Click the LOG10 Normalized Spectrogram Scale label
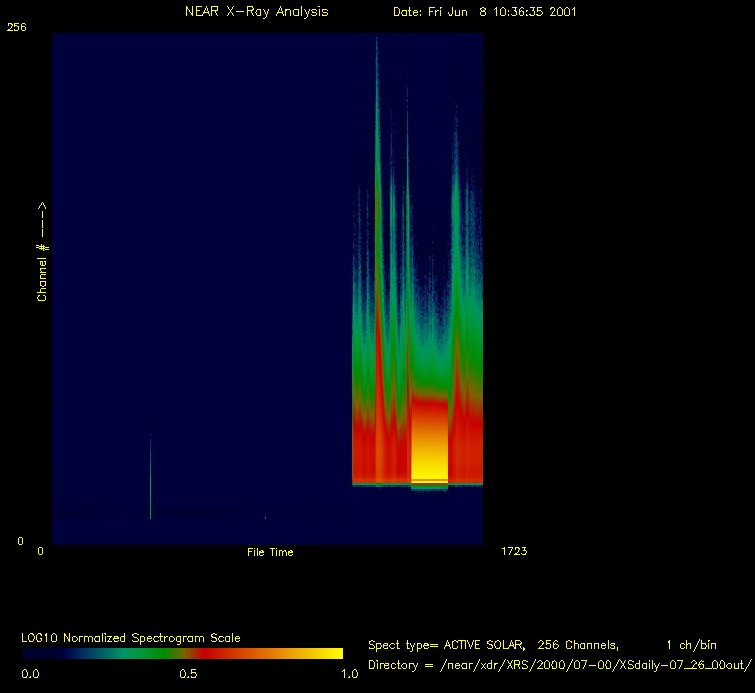This screenshot has height=693, width=755. click(131, 637)
